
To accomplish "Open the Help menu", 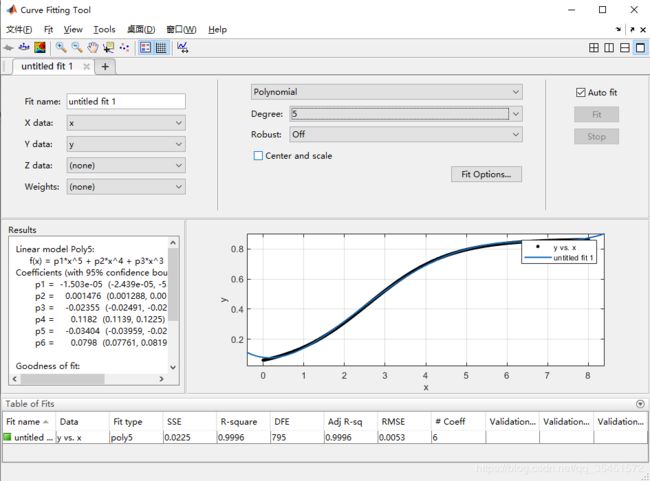I will [x=218, y=29].
